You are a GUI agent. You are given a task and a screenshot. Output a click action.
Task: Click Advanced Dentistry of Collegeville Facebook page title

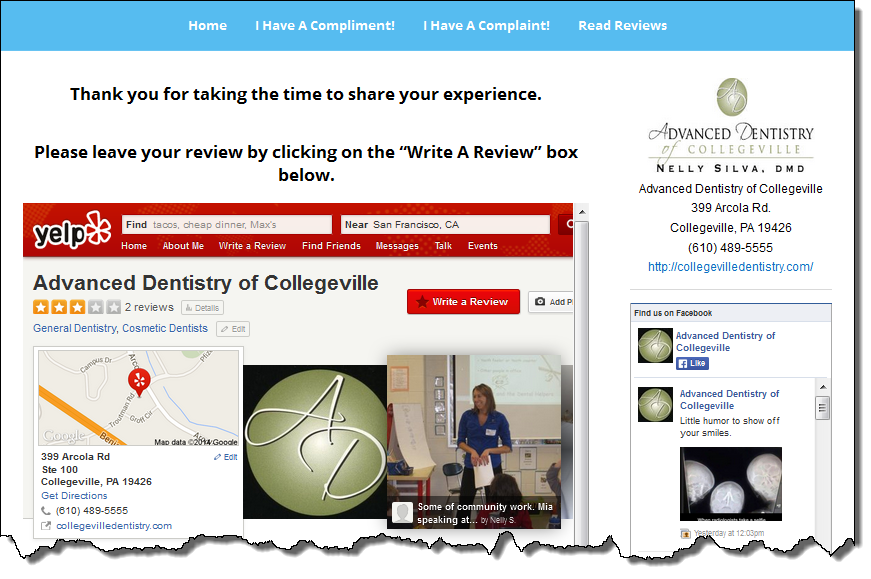coord(725,342)
